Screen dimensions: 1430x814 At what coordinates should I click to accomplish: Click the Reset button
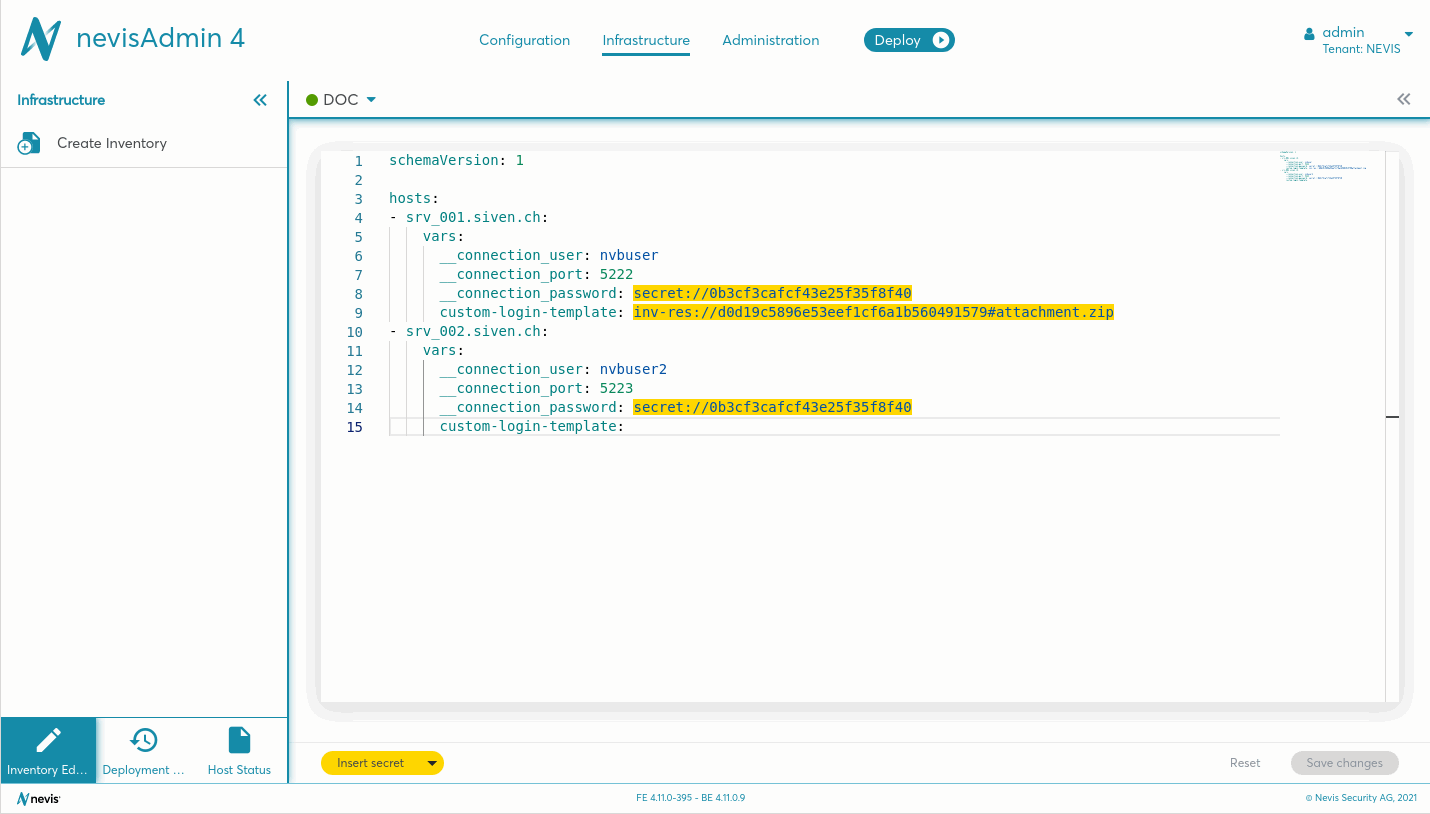point(1244,763)
